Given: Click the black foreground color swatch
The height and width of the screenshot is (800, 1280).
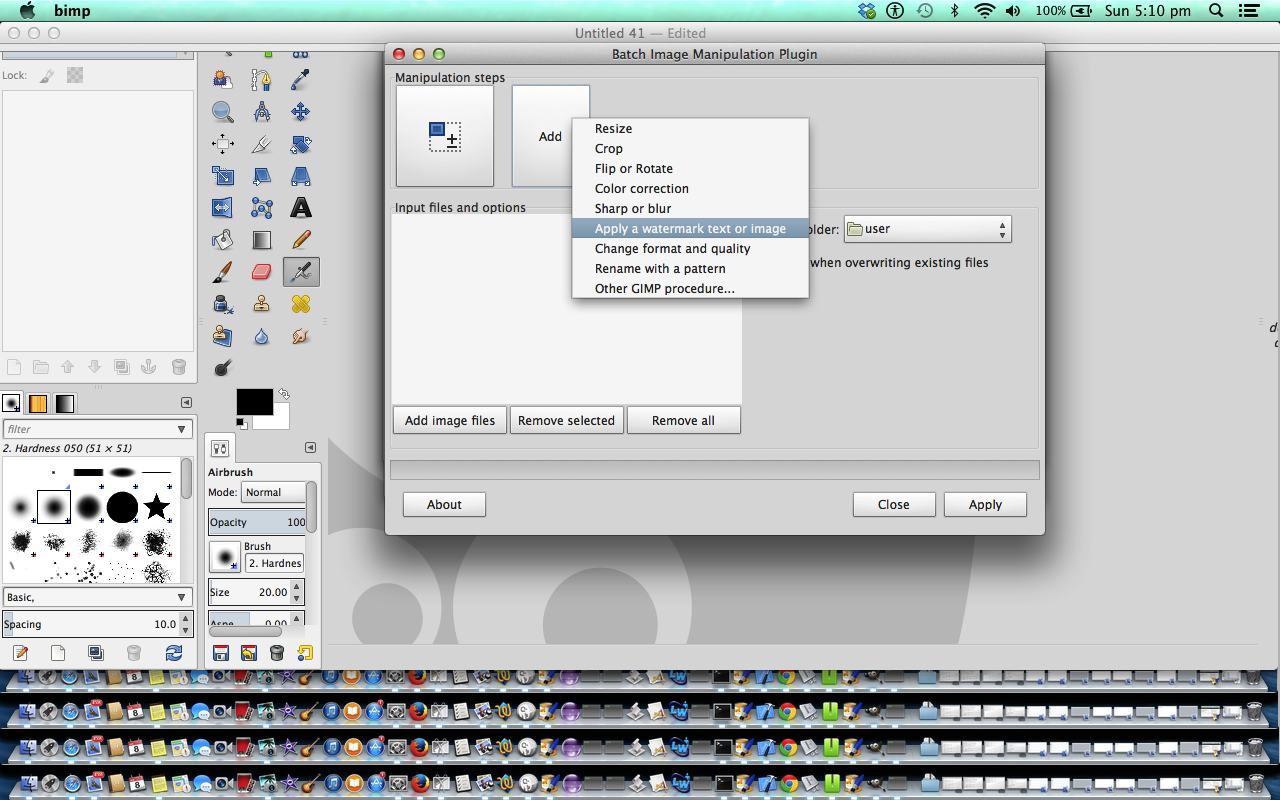Looking at the screenshot, I should (254, 402).
